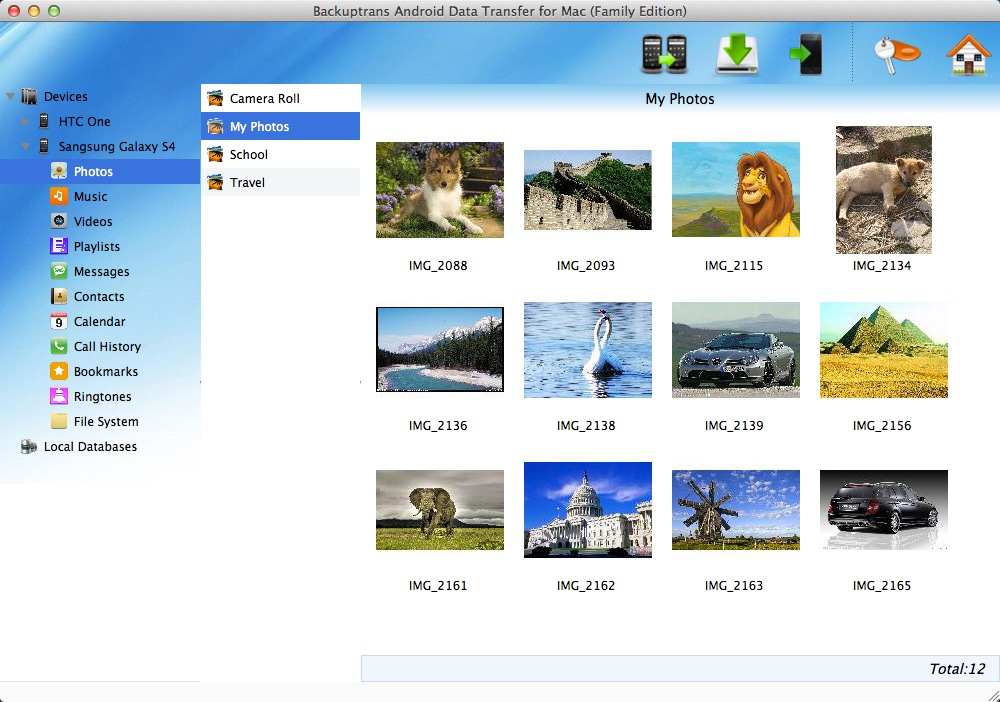The height and width of the screenshot is (702, 1000).
Task: Click the Total:12 status text
Action: tap(957, 669)
